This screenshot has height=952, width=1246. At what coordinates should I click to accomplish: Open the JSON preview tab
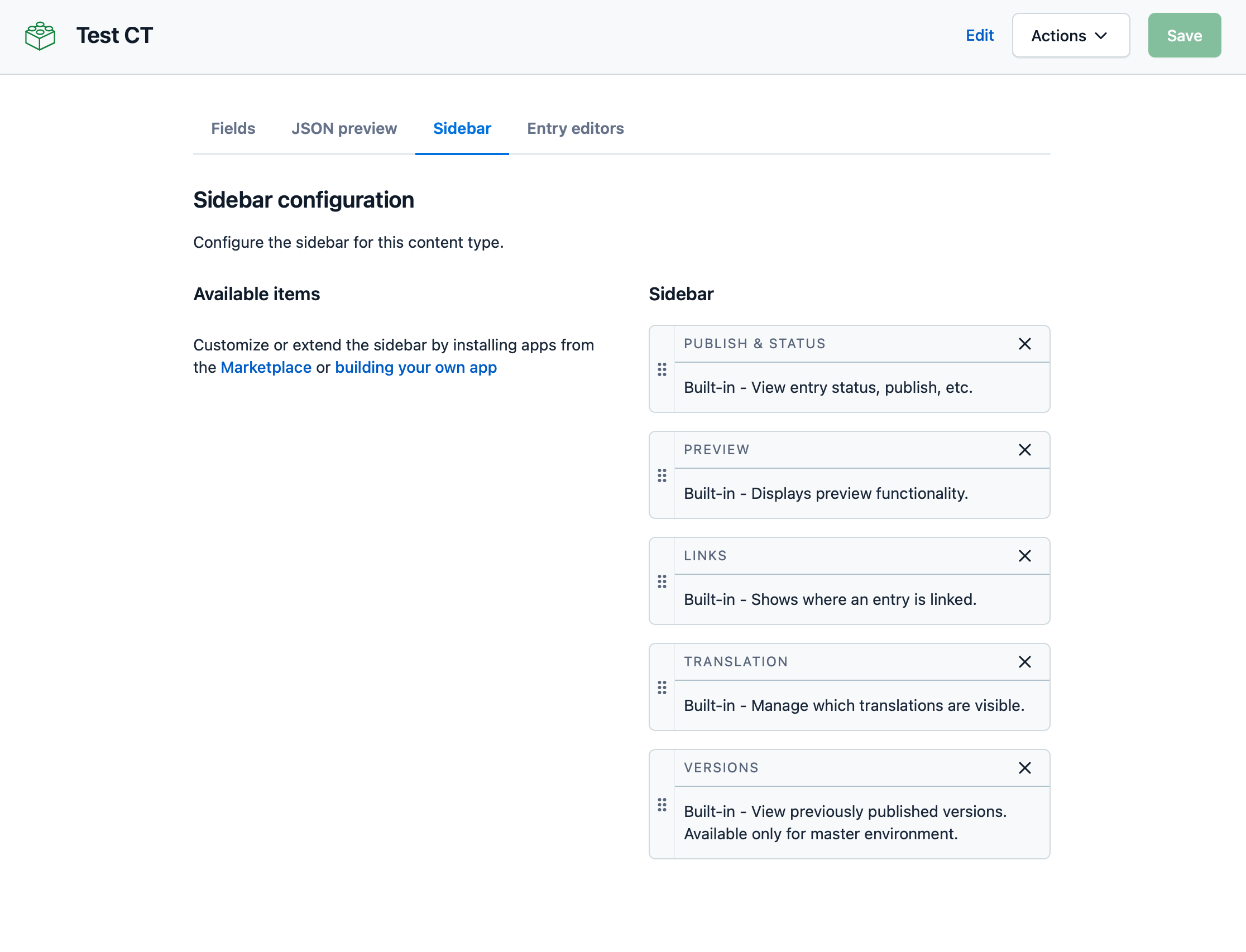point(344,129)
